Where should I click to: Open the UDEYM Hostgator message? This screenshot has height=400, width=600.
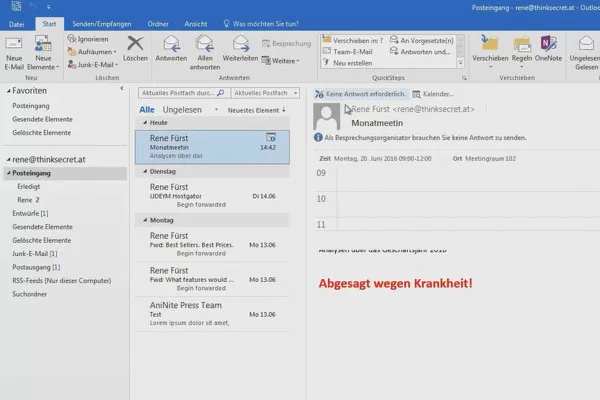pyautogui.click(x=212, y=196)
